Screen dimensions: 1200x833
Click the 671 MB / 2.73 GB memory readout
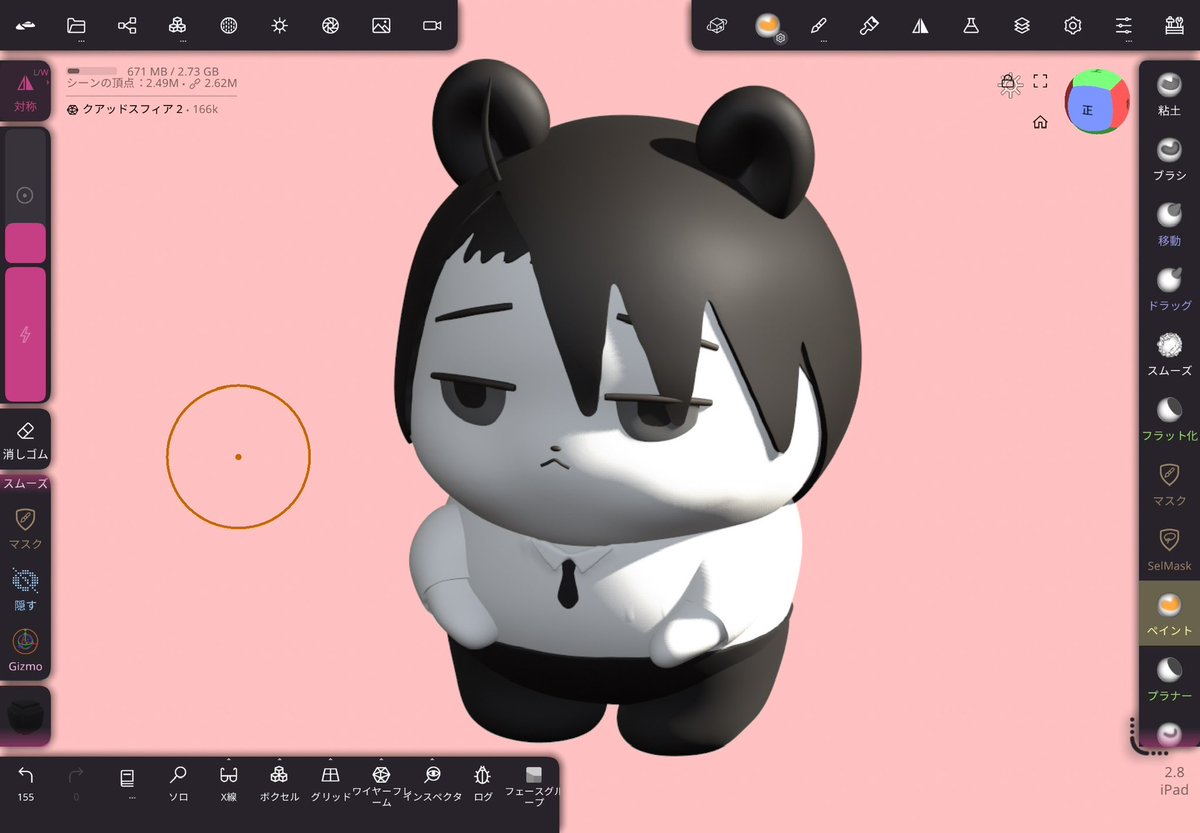[173, 71]
